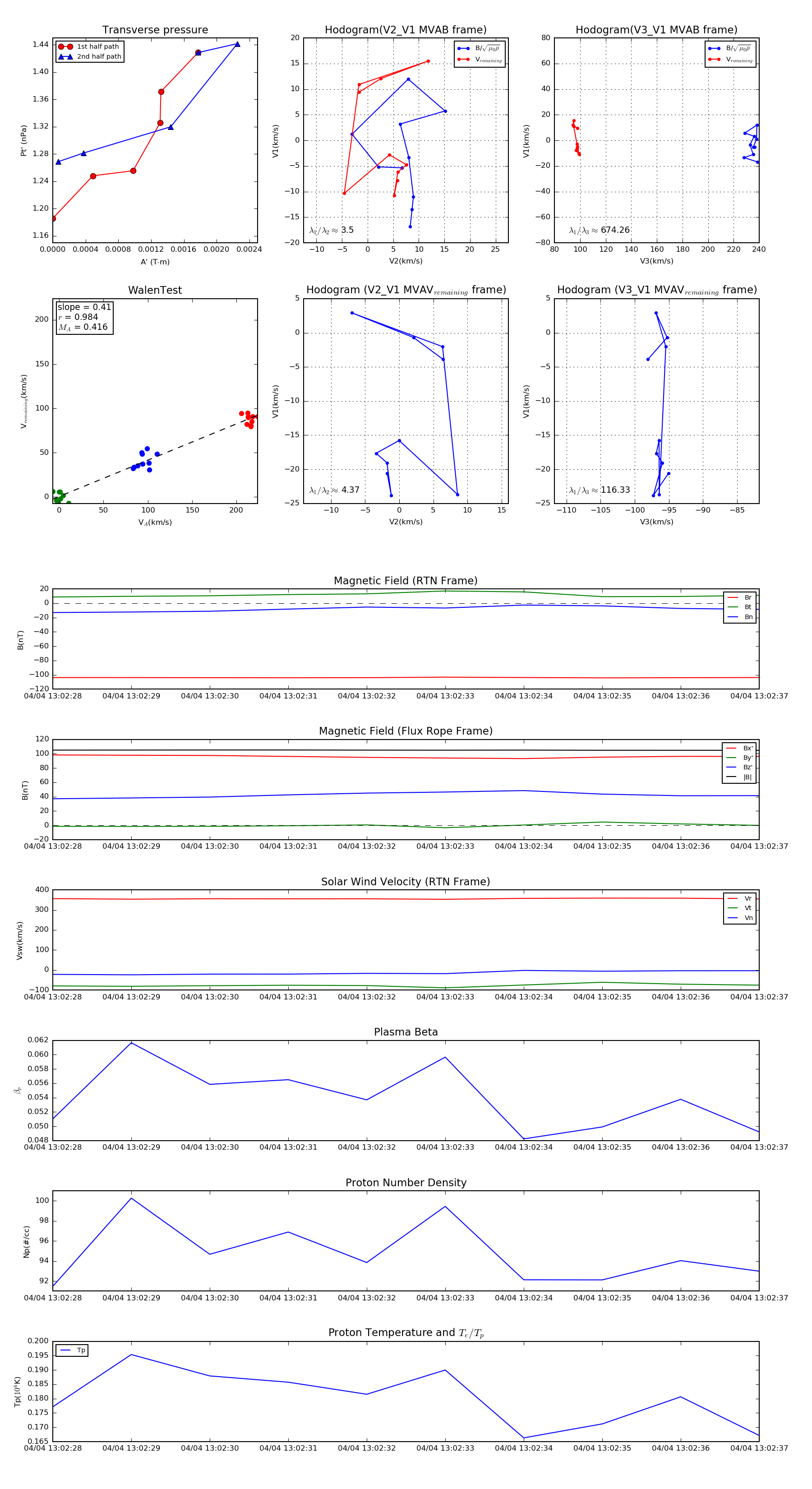This screenshot has width=812, height=1489.
Task: Click 'Solar Wind Velocity (RTN Frame)' title
Action: point(405,882)
